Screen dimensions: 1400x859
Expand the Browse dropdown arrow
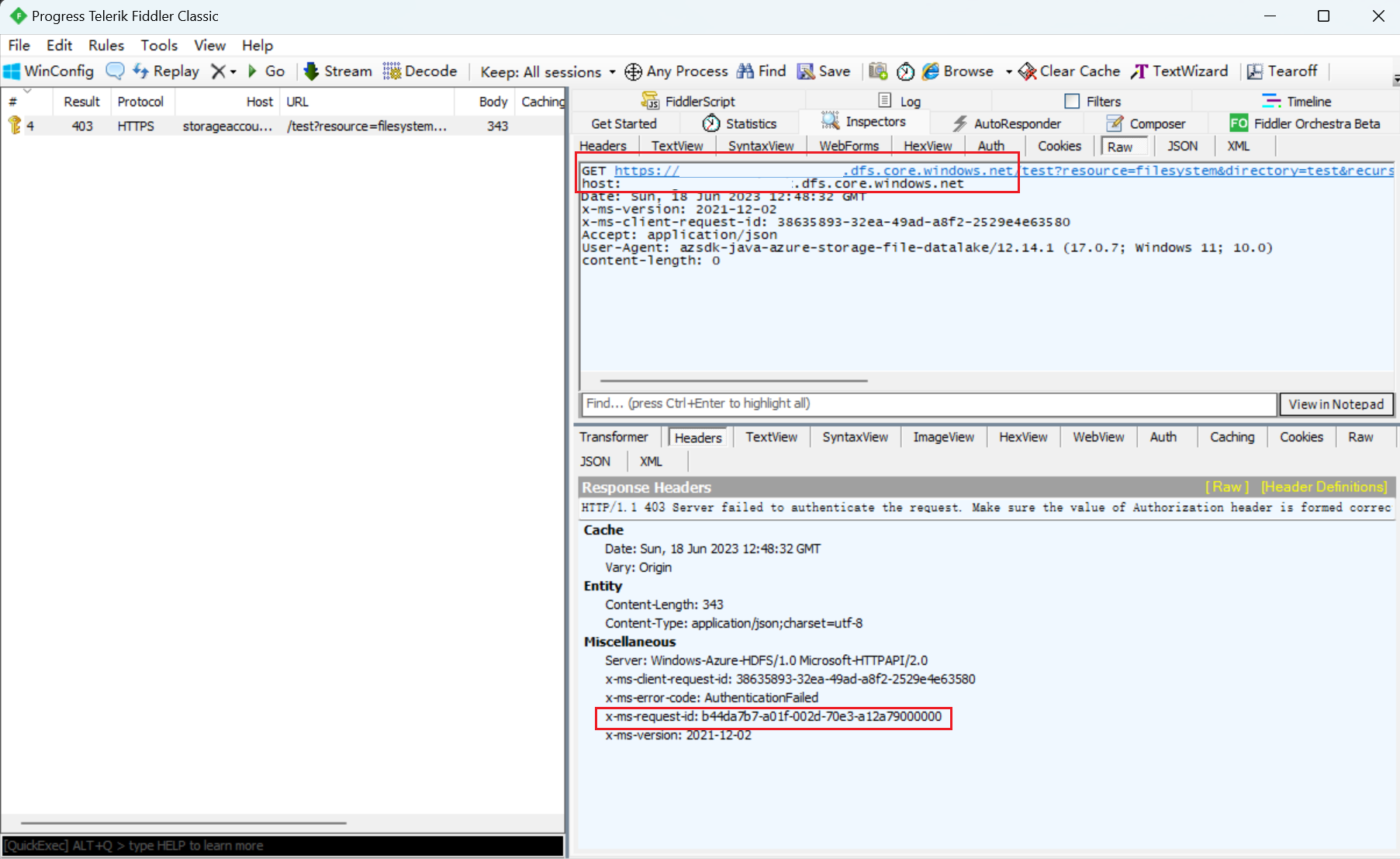coord(1008,71)
